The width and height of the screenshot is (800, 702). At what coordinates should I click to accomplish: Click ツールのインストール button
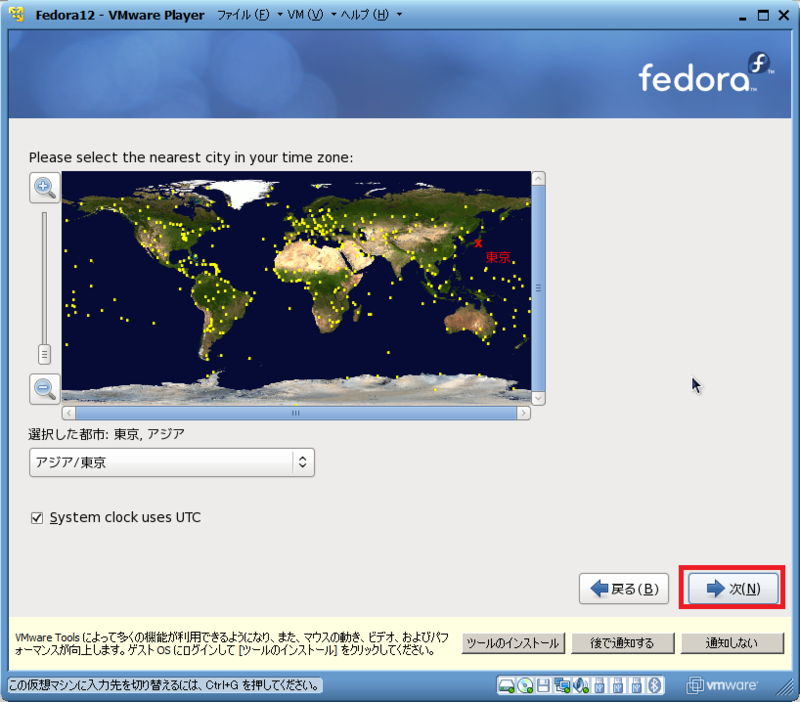point(513,643)
